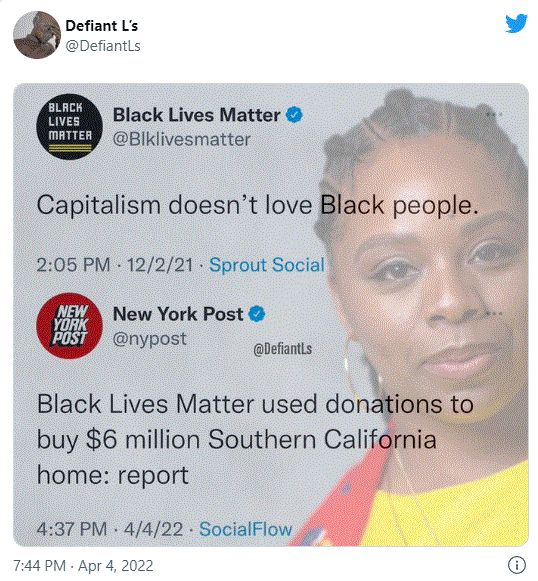Click the Black Lives Matter logo avatar

pyautogui.click(x=69, y=127)
